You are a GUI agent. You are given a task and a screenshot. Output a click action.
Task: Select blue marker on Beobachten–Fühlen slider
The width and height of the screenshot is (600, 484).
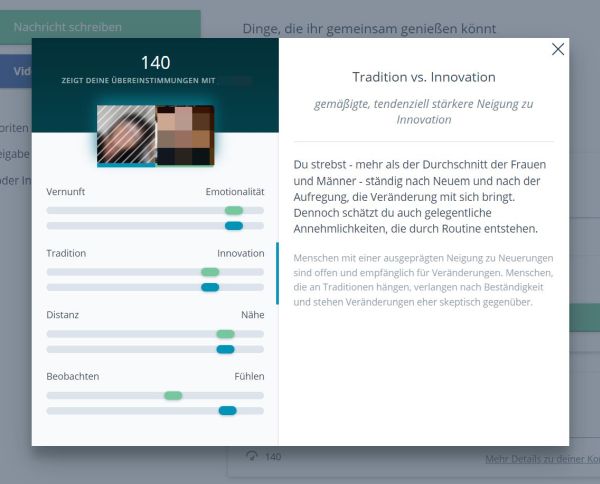[x=228, y=411]
